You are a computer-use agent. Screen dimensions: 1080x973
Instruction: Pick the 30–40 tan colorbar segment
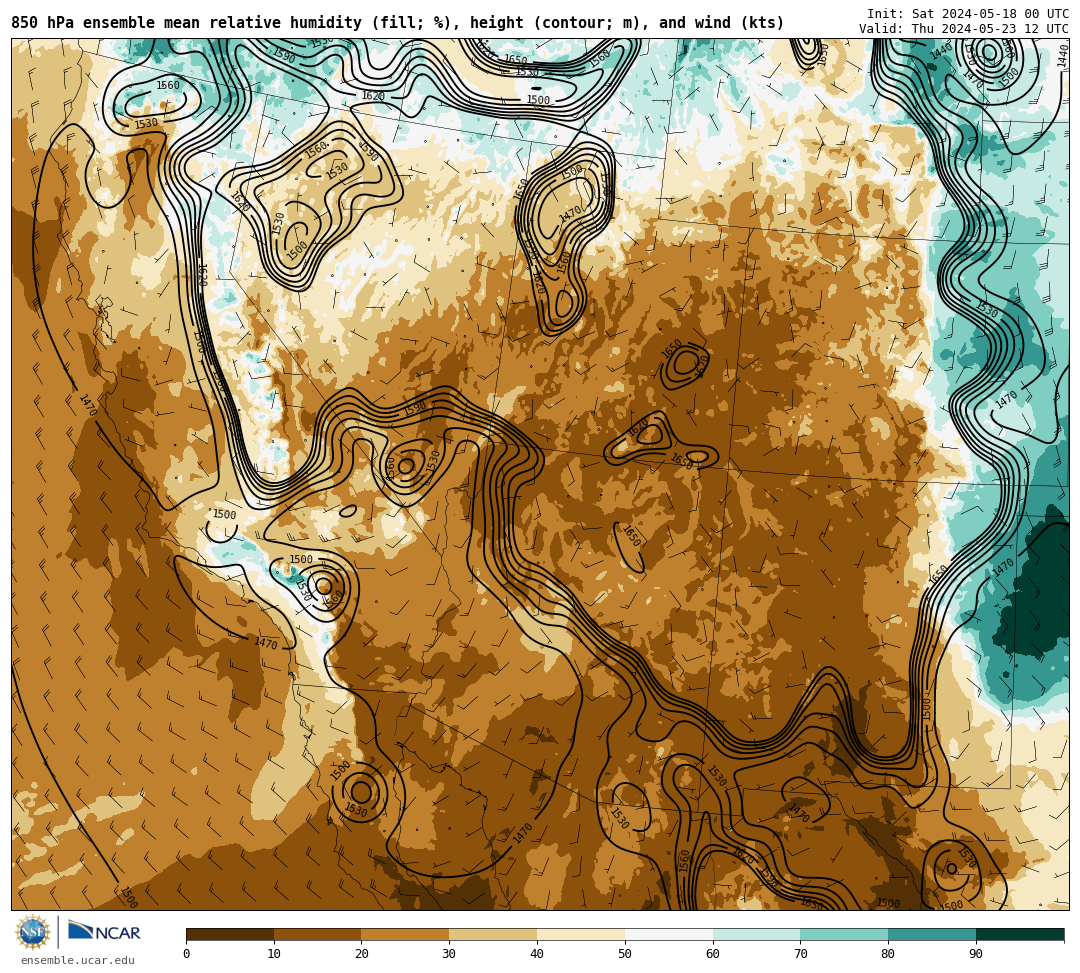(493, 934)
